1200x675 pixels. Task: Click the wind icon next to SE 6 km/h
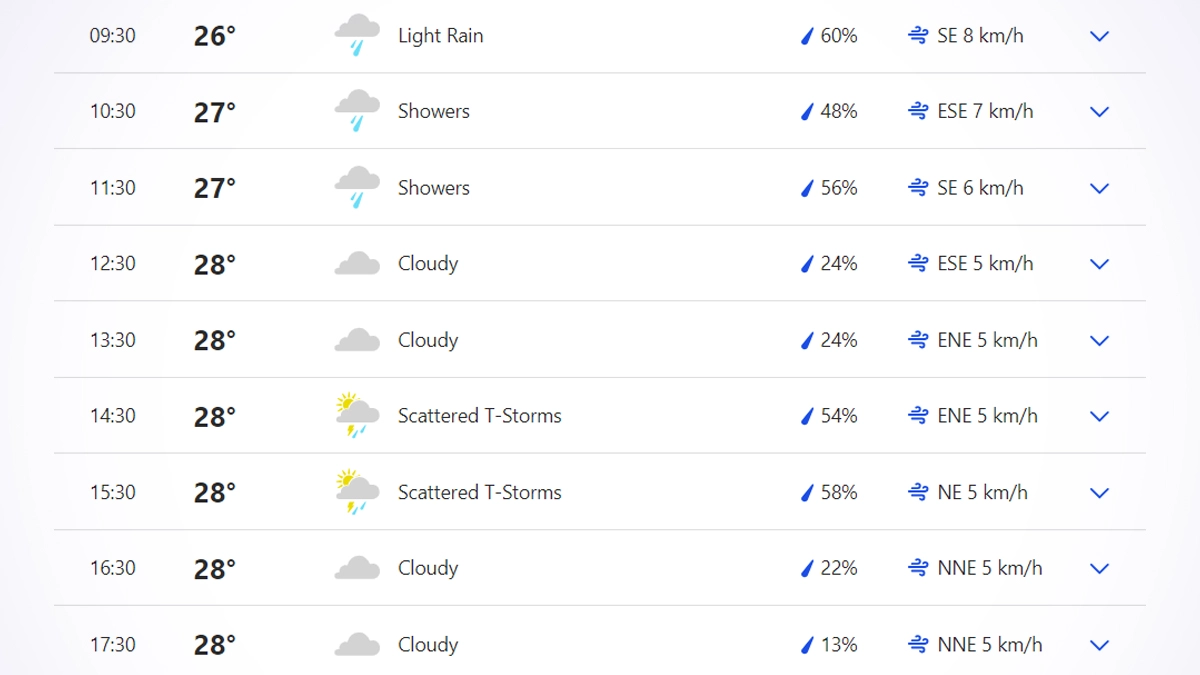(x=918, y=188)
